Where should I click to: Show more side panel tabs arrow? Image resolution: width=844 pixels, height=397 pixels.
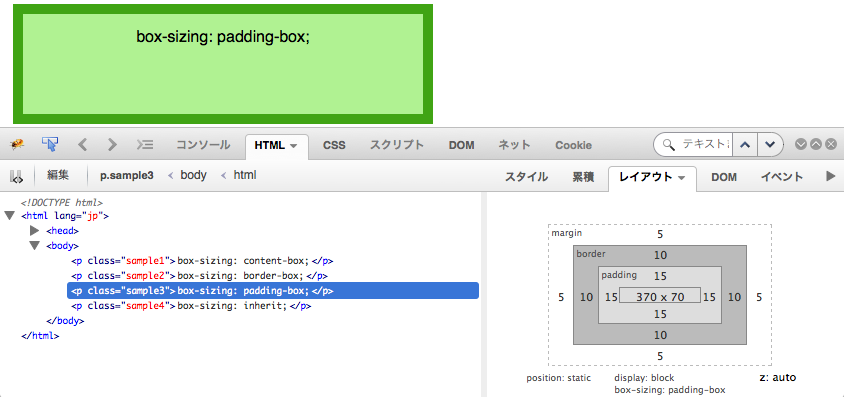[x=831, y=176]
